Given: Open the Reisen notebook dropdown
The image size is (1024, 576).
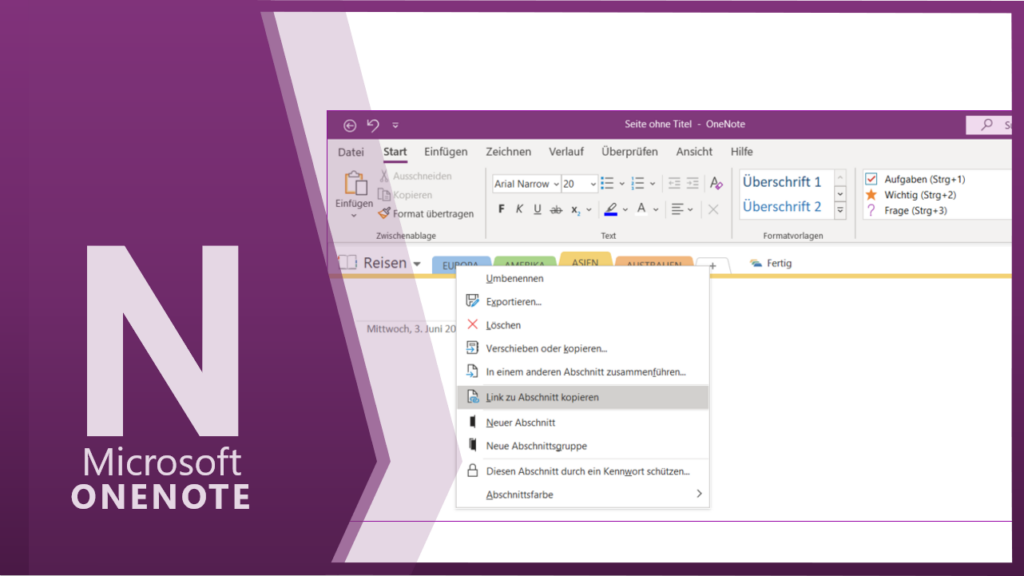Looking at the screenshot, I should (417, 264).
